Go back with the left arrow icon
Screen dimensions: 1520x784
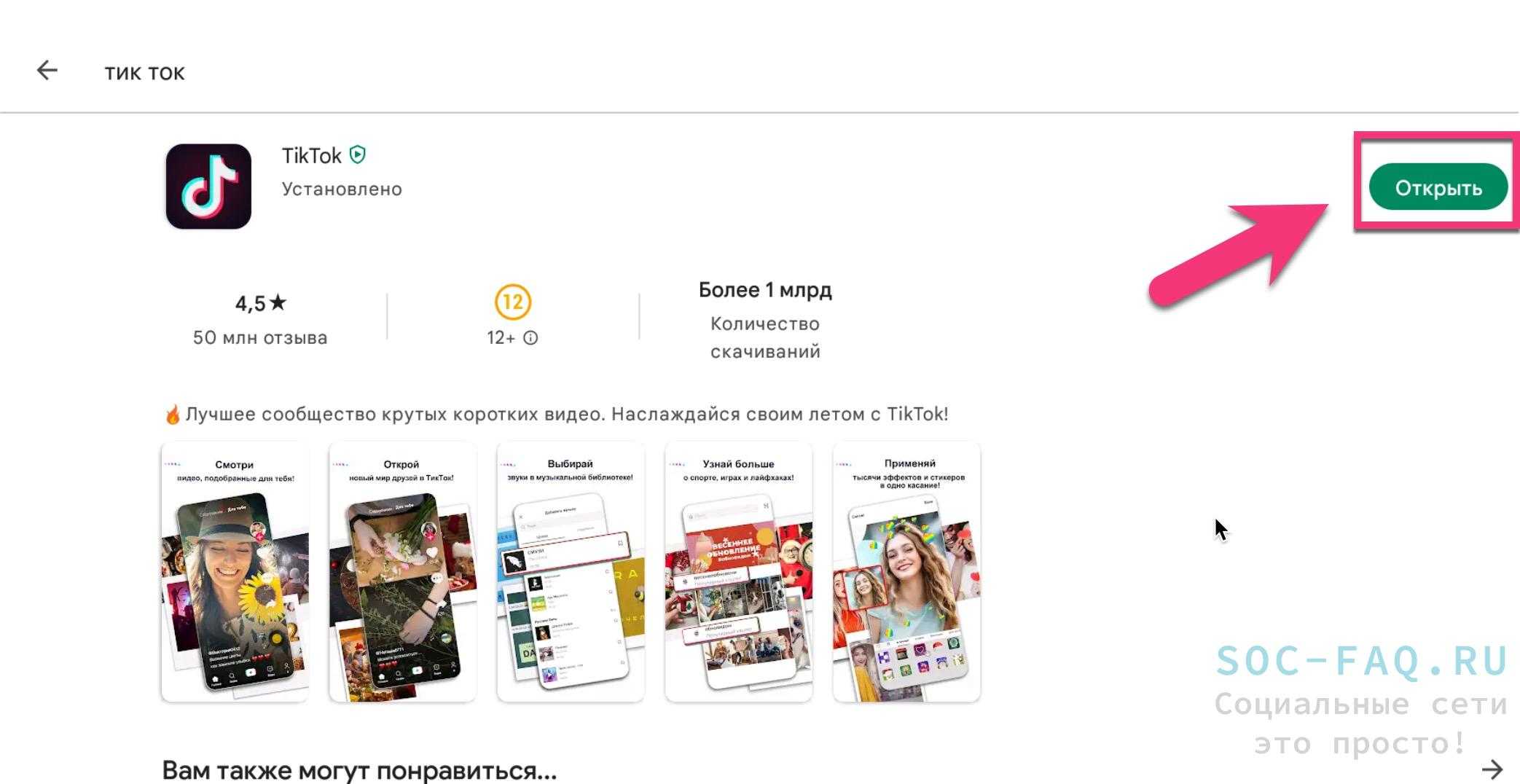point(47,71)
